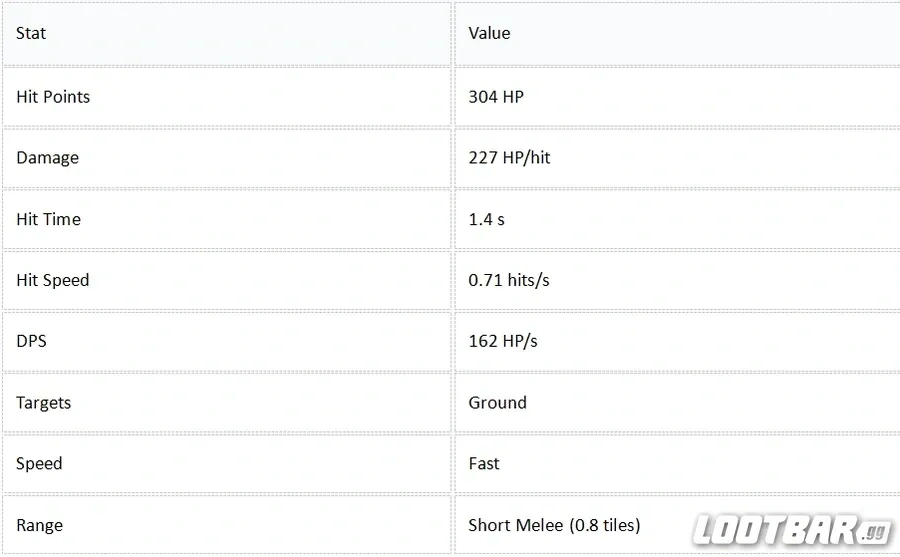Click the 0.71 hits/s value
Image resolution: width=900 pixels, height=557 pixels.
509,280
